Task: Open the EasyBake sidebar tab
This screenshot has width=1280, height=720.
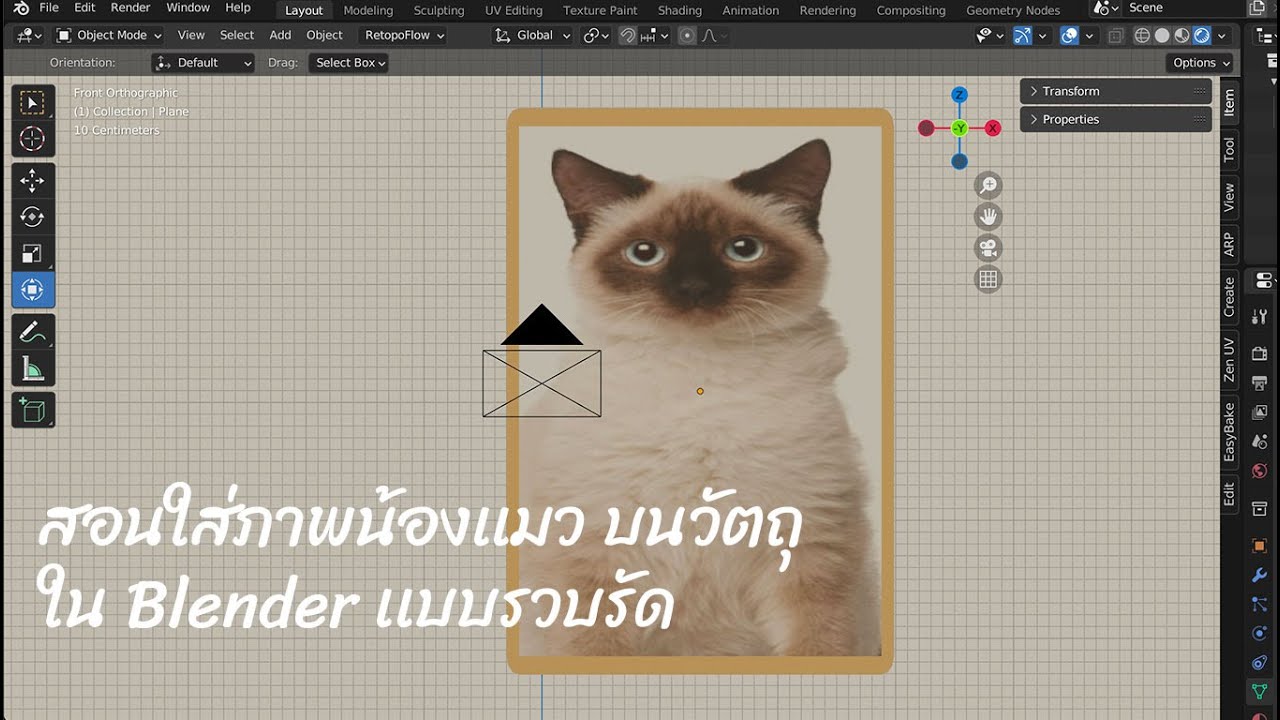Action: 1229,432
